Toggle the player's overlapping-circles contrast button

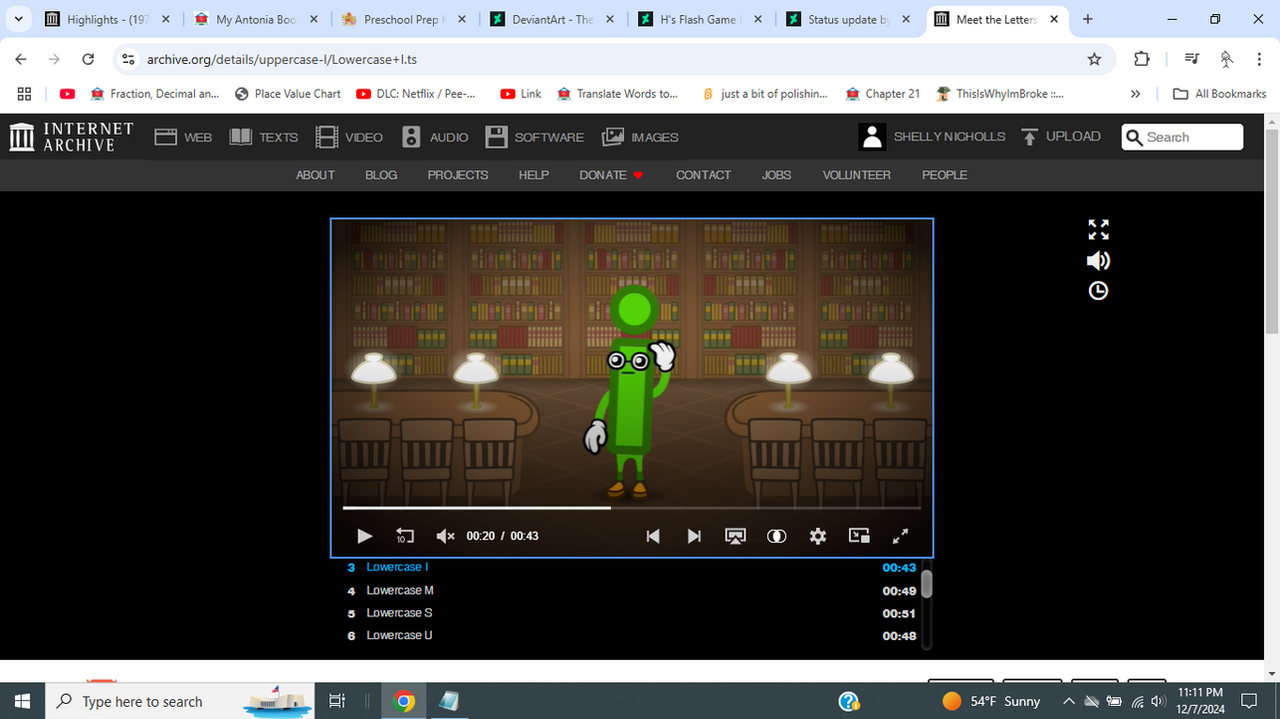coord(776,536)
